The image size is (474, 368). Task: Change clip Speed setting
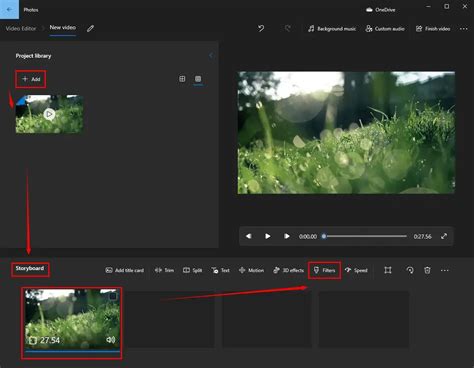pyautogui.click(x=356, y=270)
